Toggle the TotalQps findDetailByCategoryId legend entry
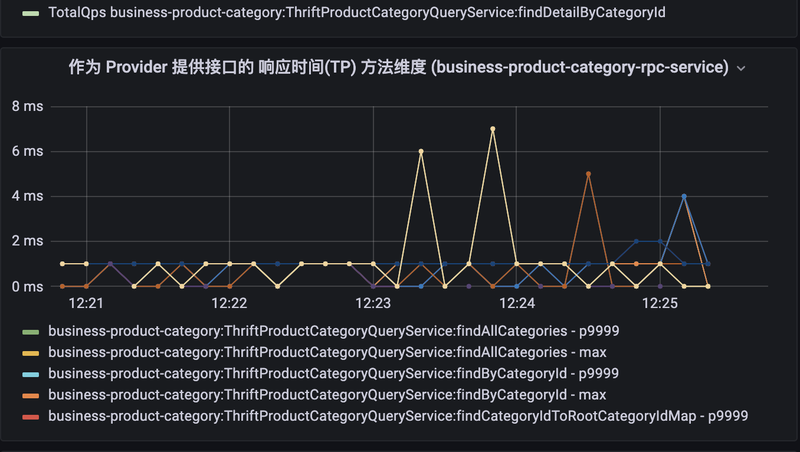This screenshot has height=452, width=800. [357, 13]
